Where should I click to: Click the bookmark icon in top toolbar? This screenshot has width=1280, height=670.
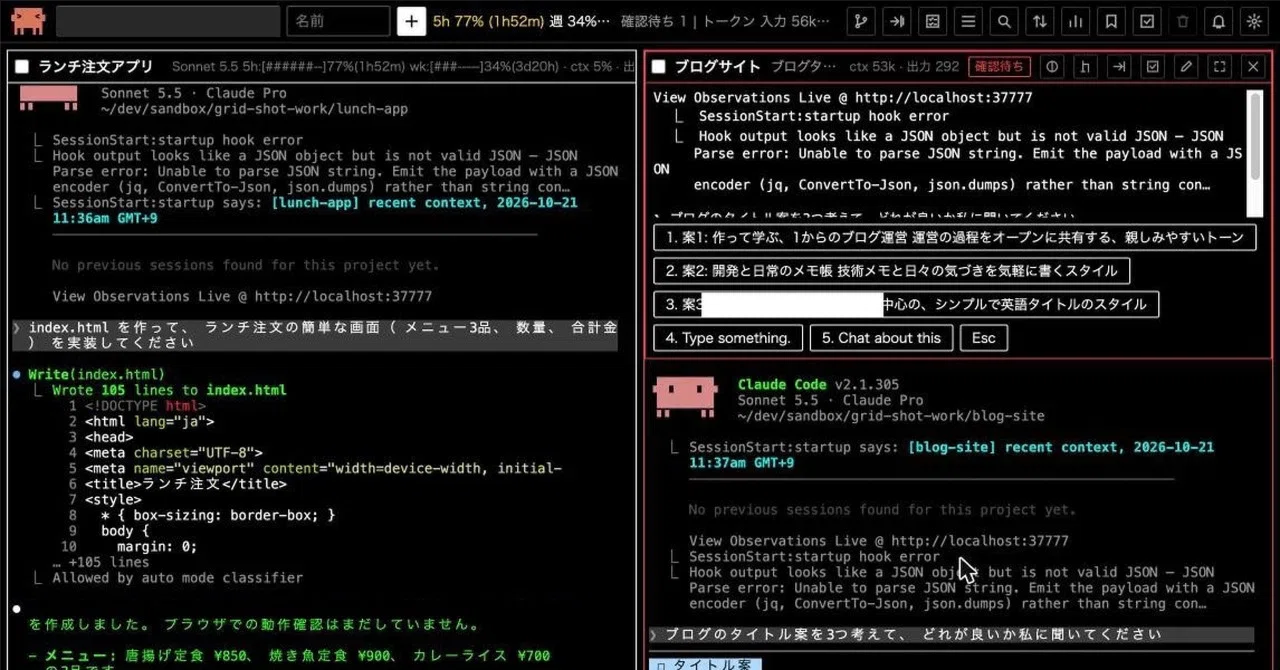pyautogui.click(x=1111, y=21)
